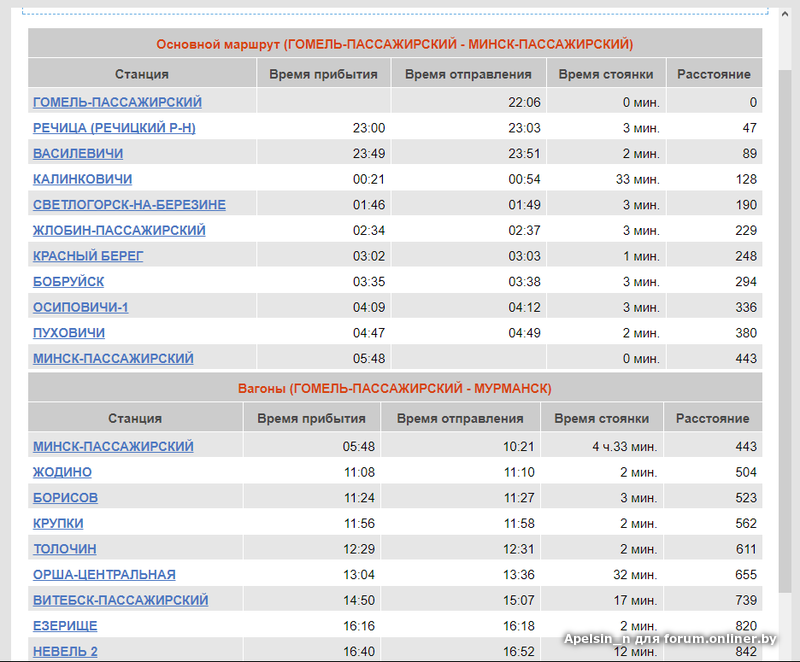The image size is (800, 662).
Task: Click the 22:06 departure time of Гомель
Action: (x=524, y=103)
